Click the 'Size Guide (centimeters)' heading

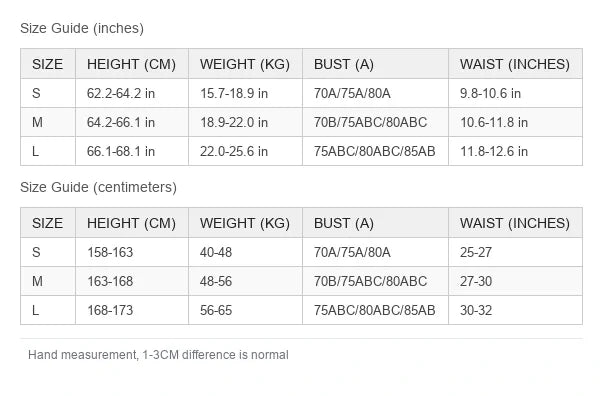point(98,187)
